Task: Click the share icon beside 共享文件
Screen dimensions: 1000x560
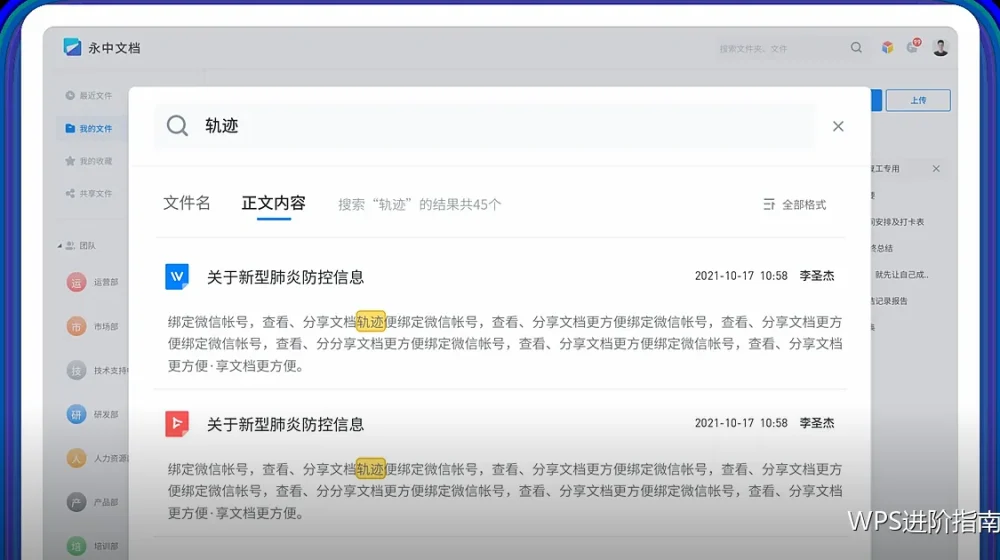Action: point(70,193)
